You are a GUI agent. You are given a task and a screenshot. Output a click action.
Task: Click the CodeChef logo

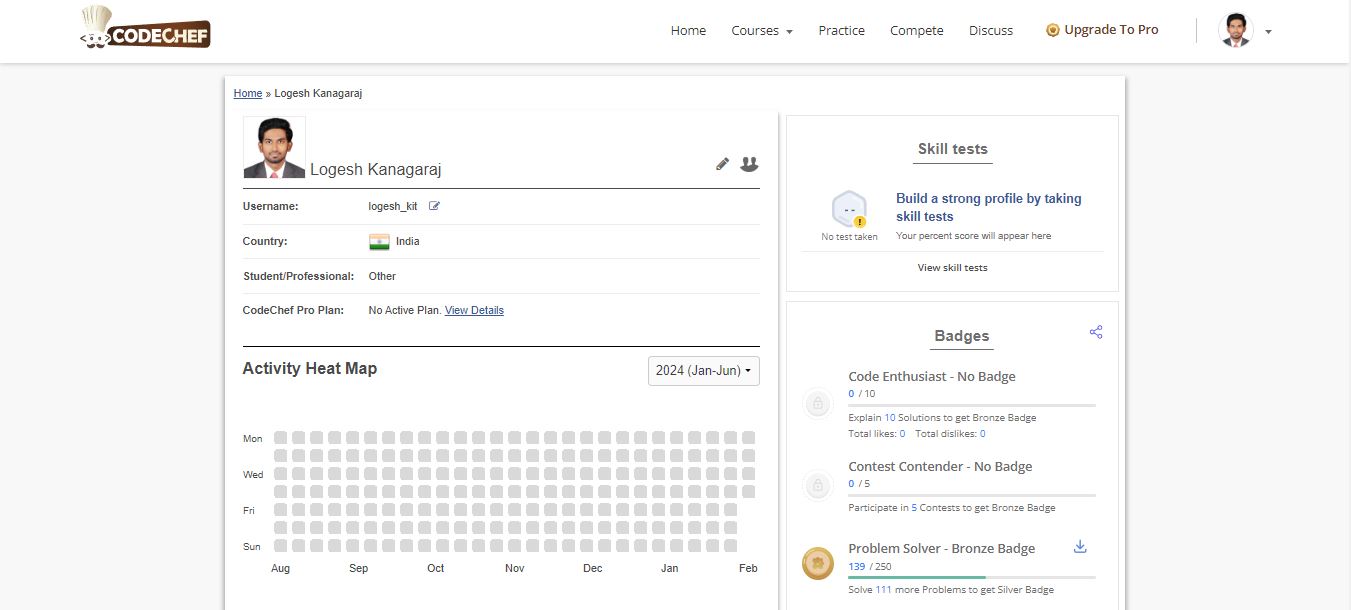[146, 28]
